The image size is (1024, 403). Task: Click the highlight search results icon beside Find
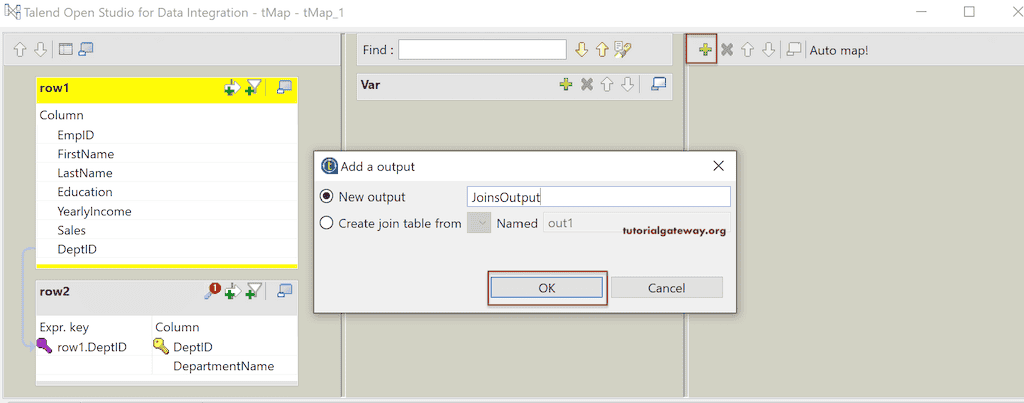point(625,49)
